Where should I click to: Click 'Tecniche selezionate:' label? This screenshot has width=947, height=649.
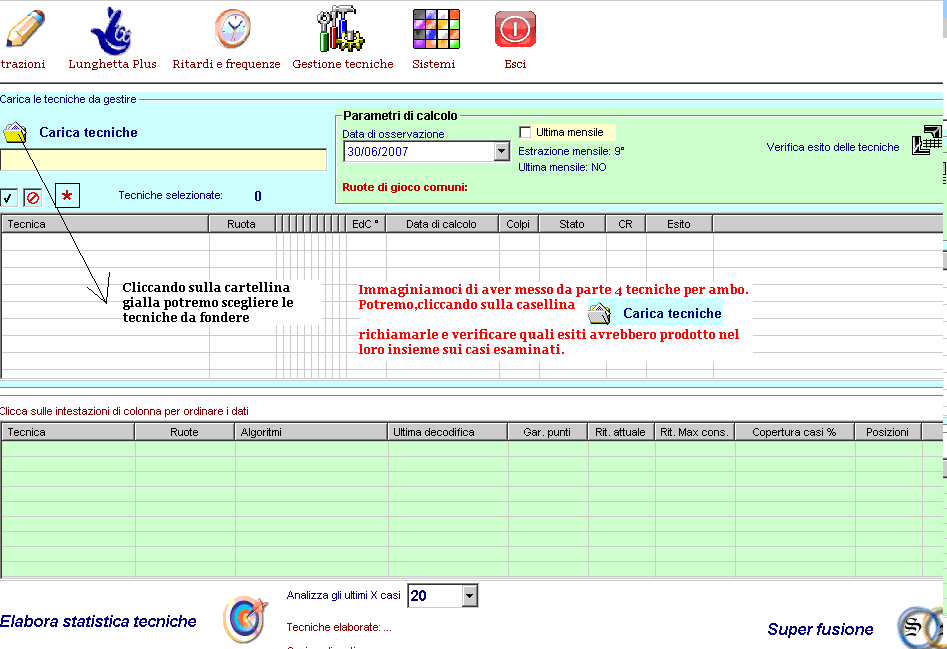point(170,195)
